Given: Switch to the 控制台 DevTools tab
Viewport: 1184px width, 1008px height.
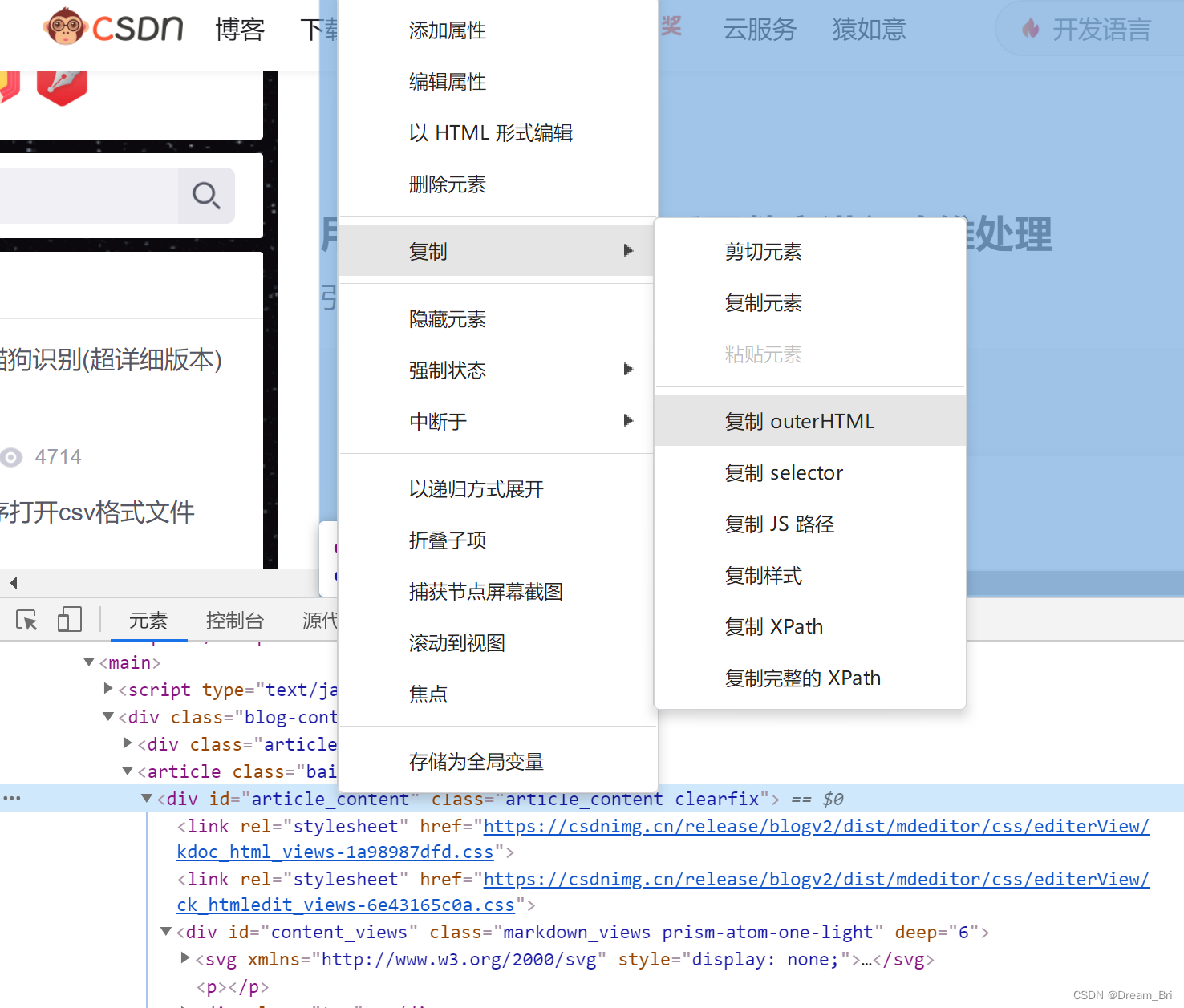Looking at the screenshot, I should pyautogui.click(x=235, y=620).
